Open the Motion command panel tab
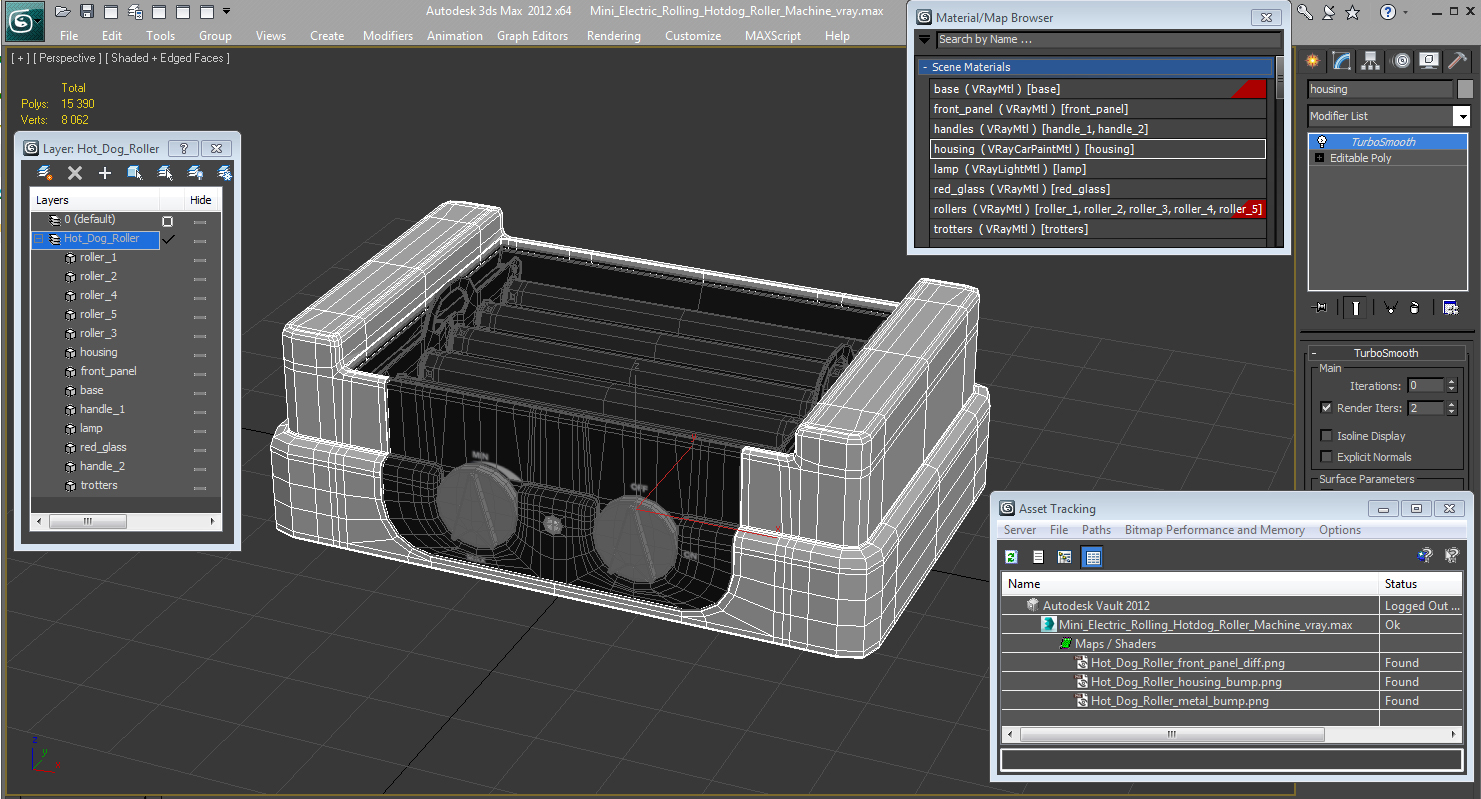The width and height of the screenshot is (1481, 799). 1401,61
